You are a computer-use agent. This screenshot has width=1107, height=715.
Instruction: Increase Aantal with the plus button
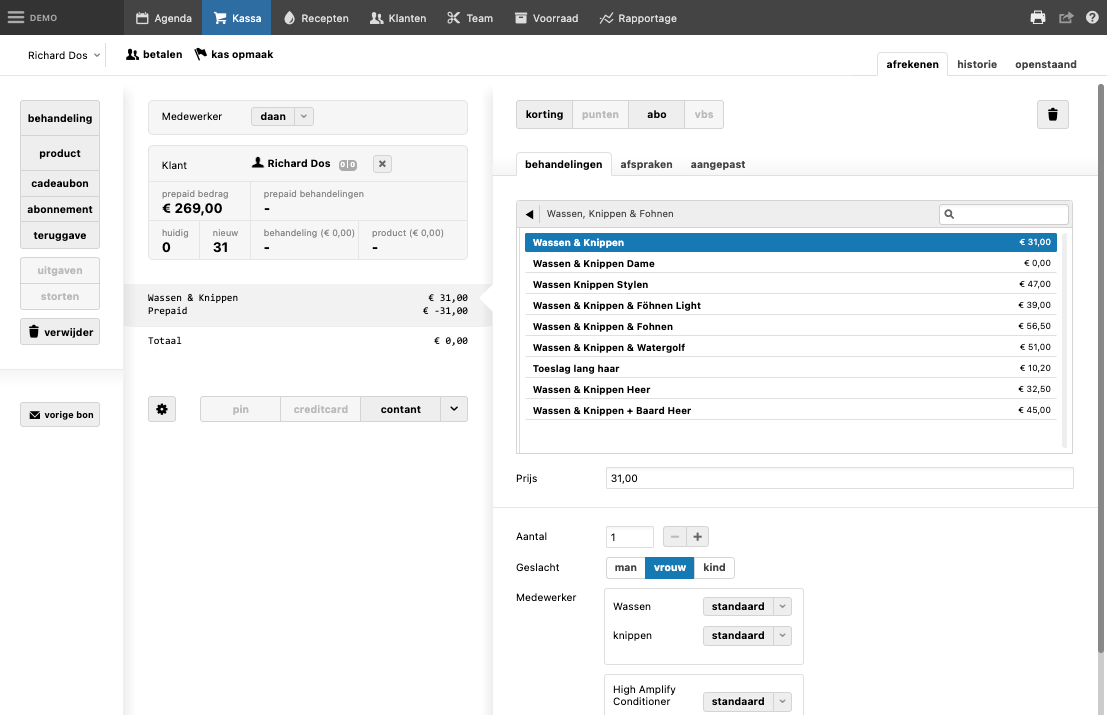[x=697, y=537]
